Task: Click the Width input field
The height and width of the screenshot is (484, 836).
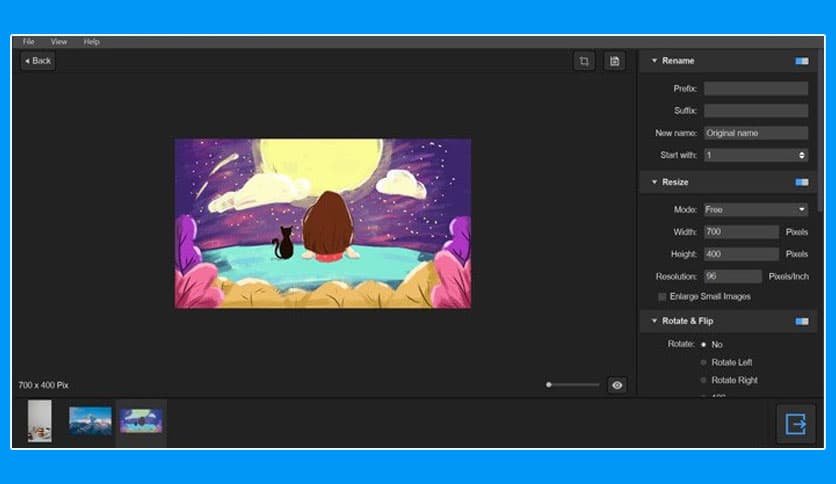Action: coord(740,232)
